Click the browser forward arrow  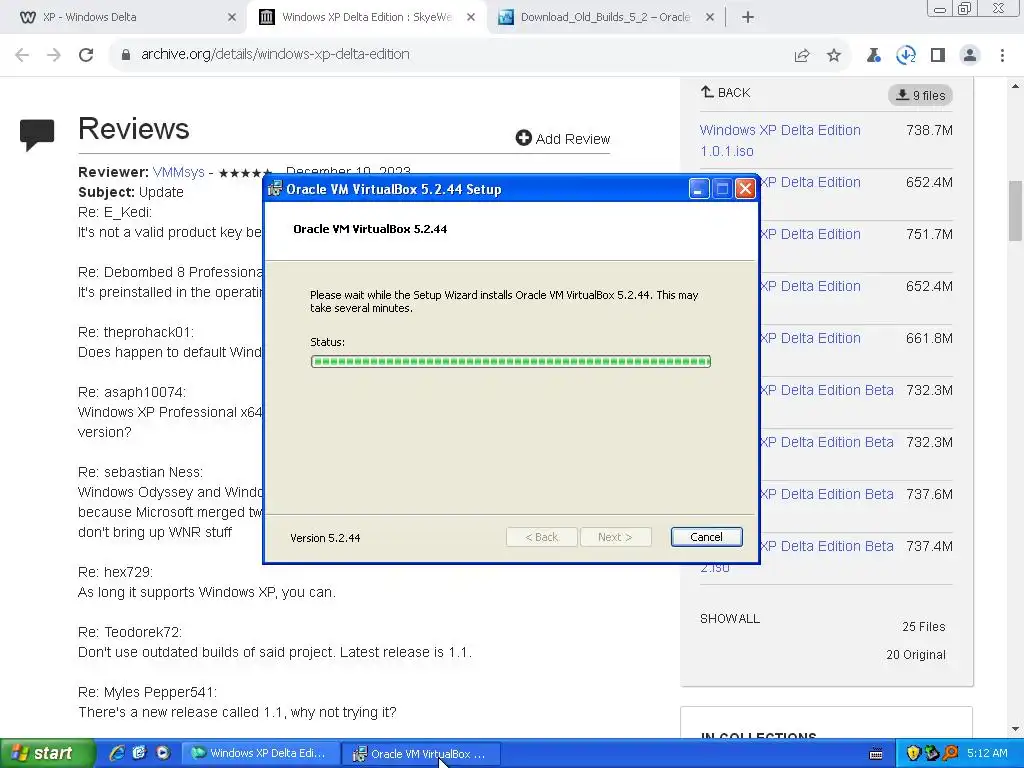pyautogui.click(x=54, y=55)
